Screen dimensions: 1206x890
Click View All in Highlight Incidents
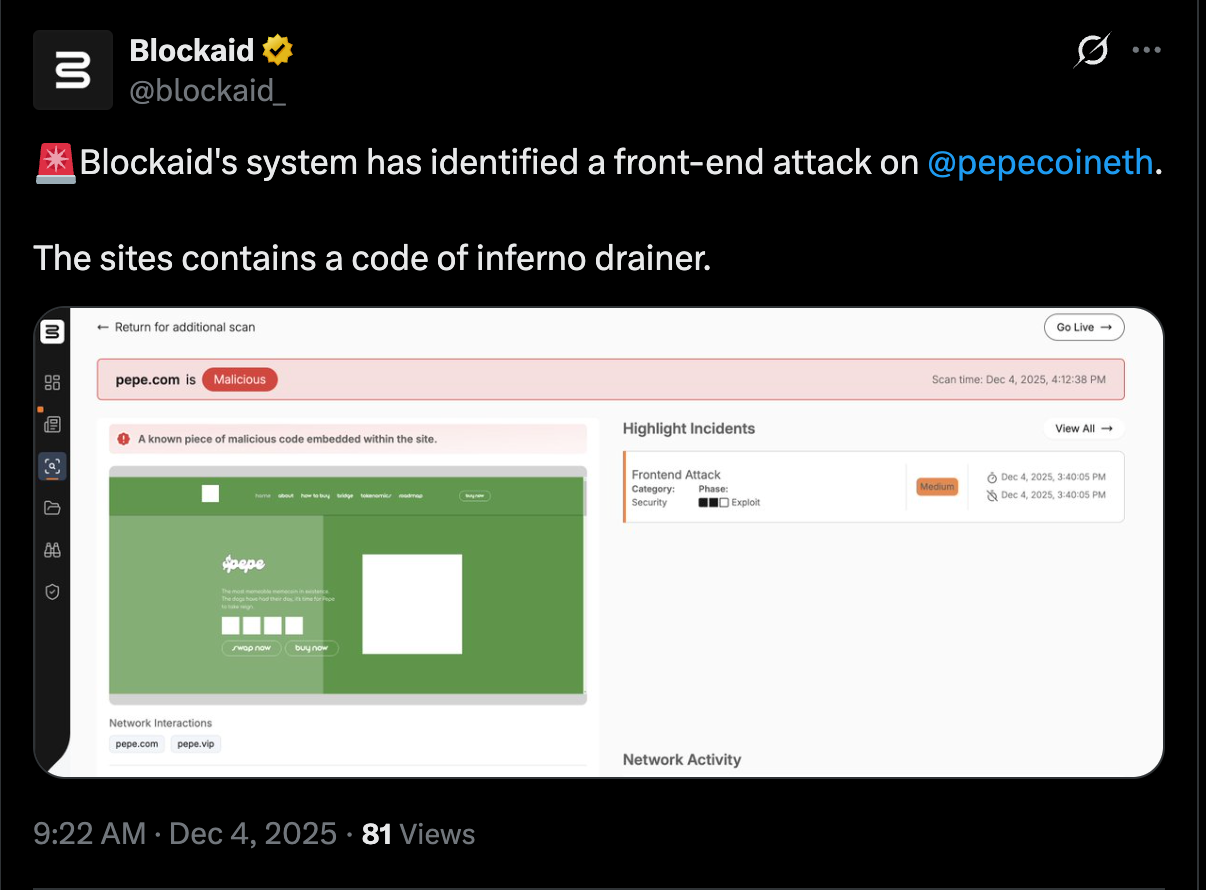[1084, 428]
